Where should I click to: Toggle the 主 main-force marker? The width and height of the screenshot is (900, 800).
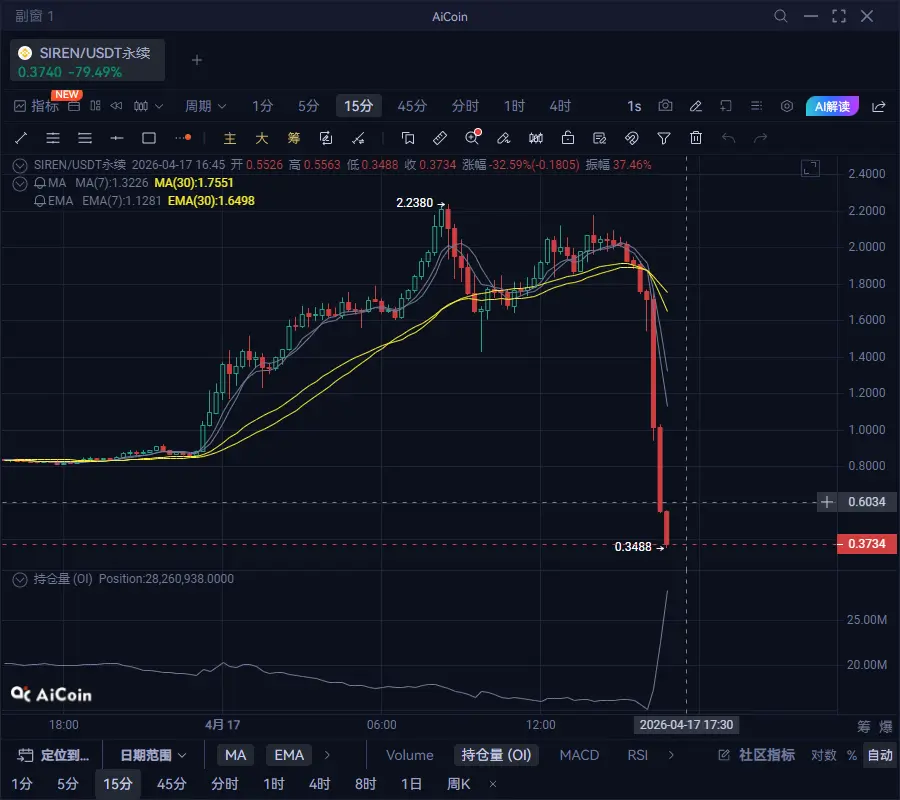point(230,138)
